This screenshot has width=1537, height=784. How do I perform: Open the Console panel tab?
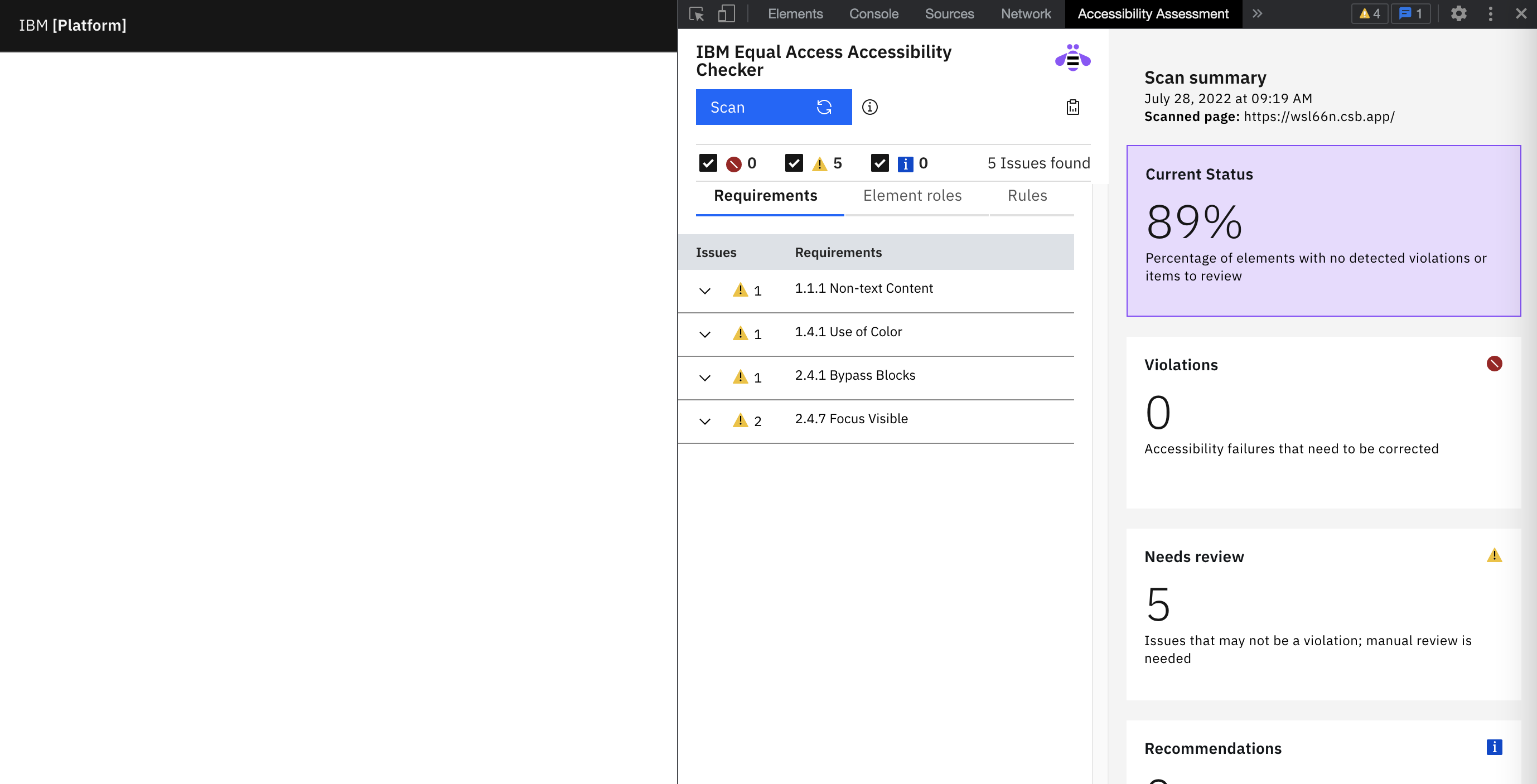[x=873, y=14]
